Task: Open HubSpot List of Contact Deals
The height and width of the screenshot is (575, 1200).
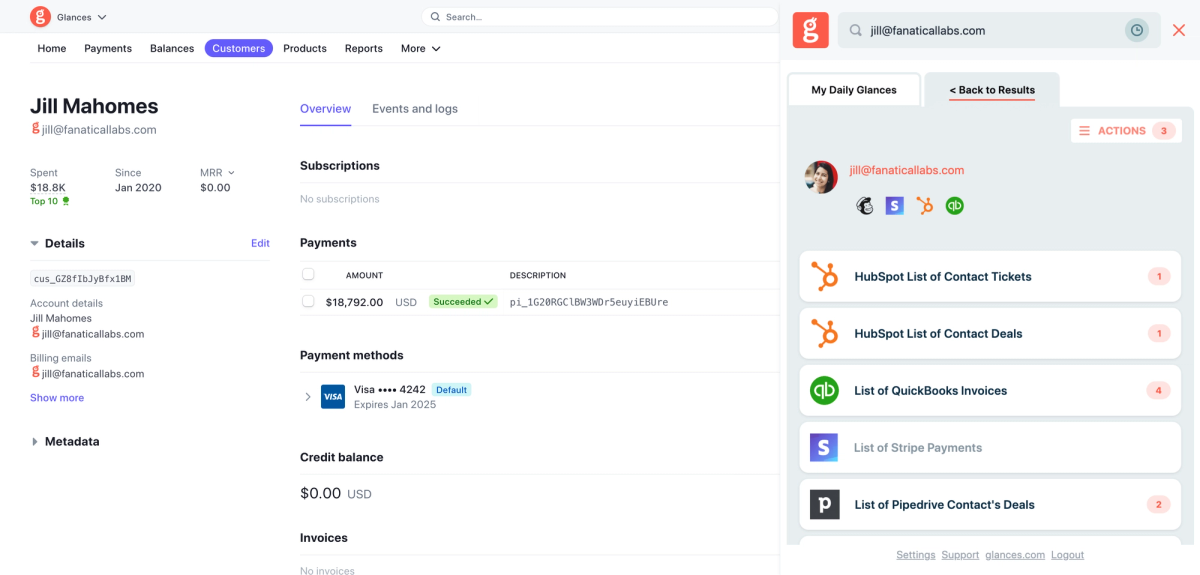Action: 990,334
